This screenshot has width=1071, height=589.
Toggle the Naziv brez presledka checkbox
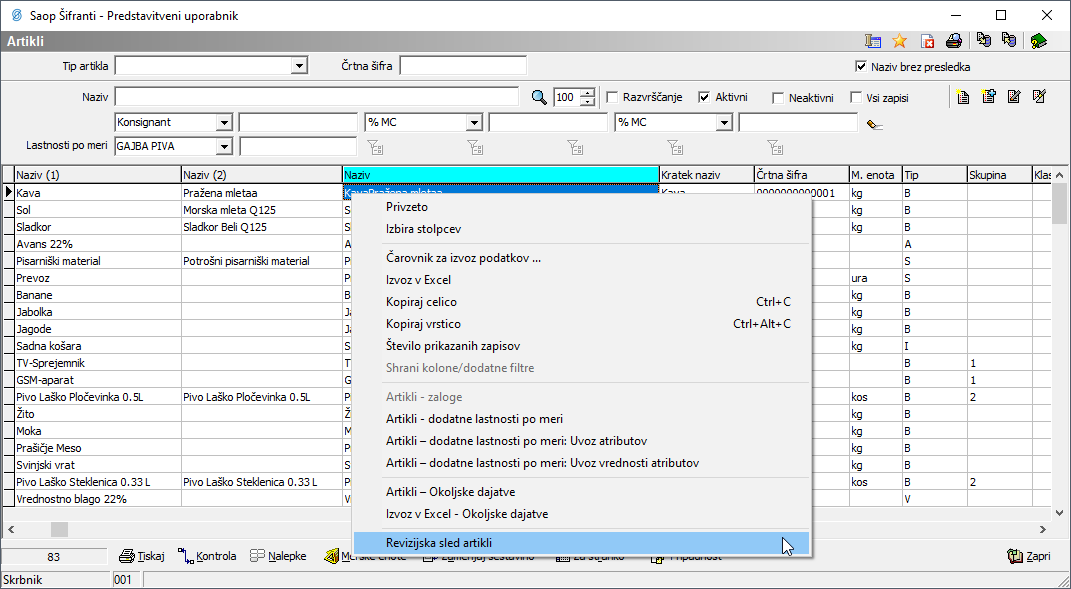(x=861, y=66)
